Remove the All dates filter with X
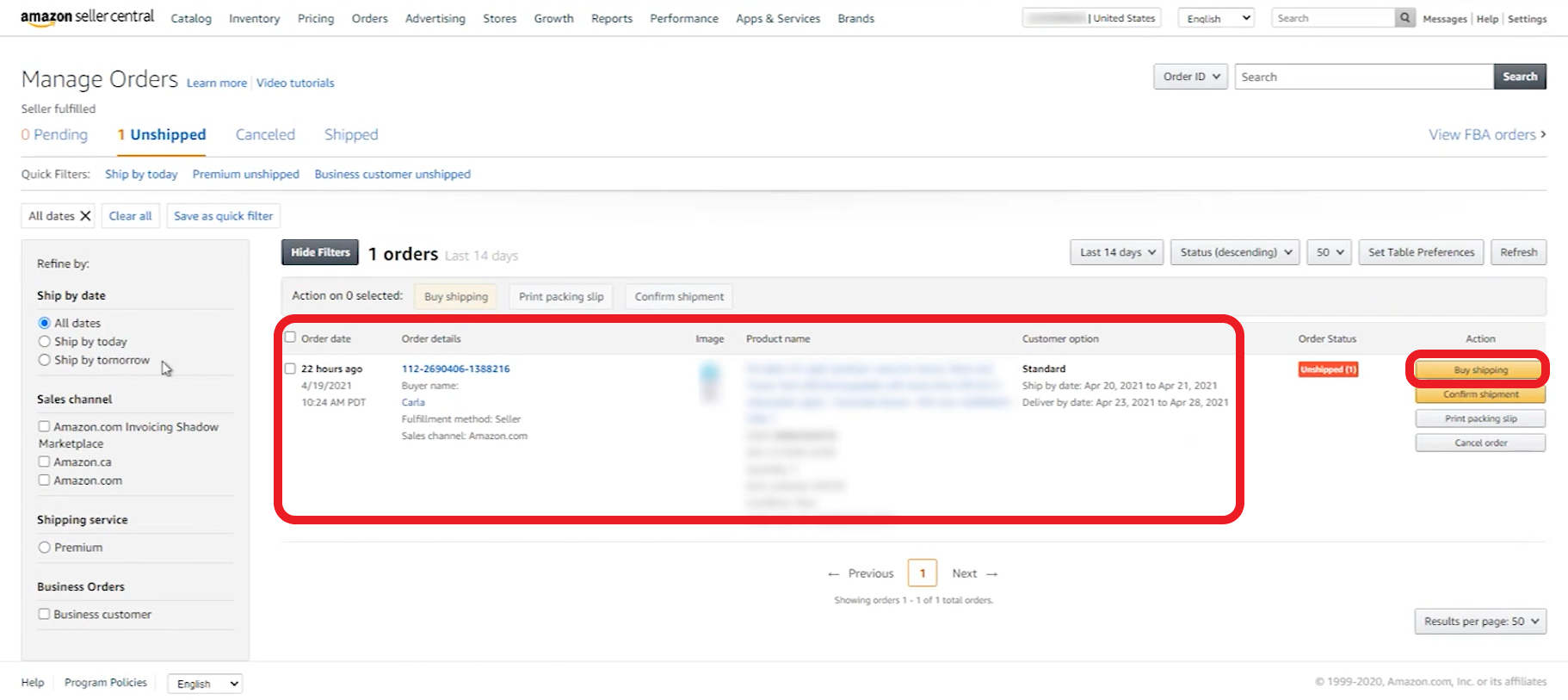 (85, 216)
